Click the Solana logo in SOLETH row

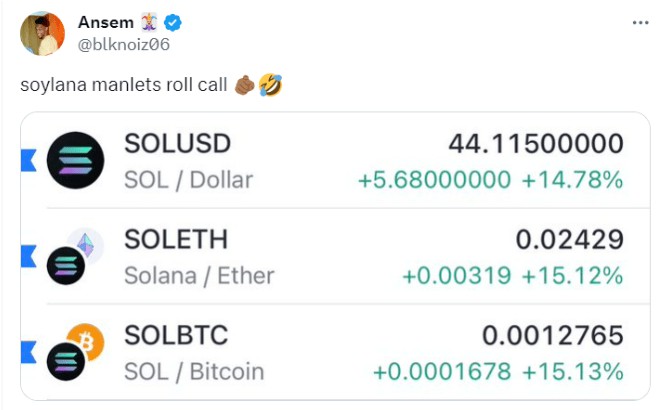66,266
